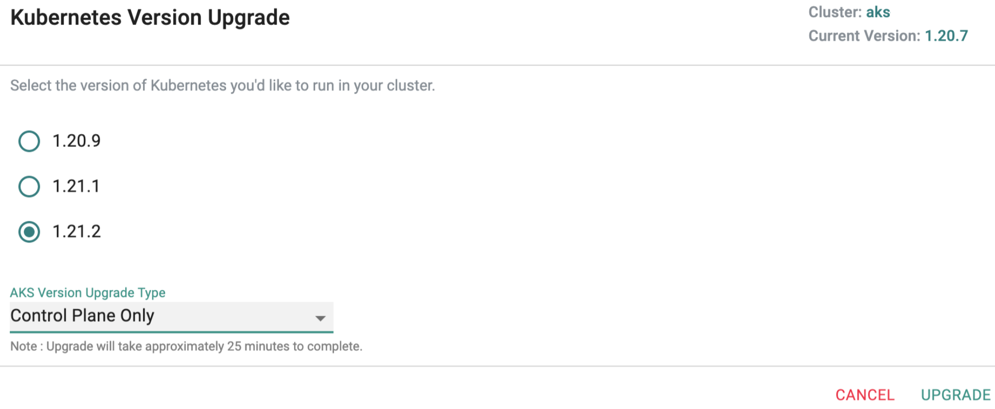Start the upgrade with the UPGRADE button
Viewport: 995px width, 409px height.
tap(955, 395)
